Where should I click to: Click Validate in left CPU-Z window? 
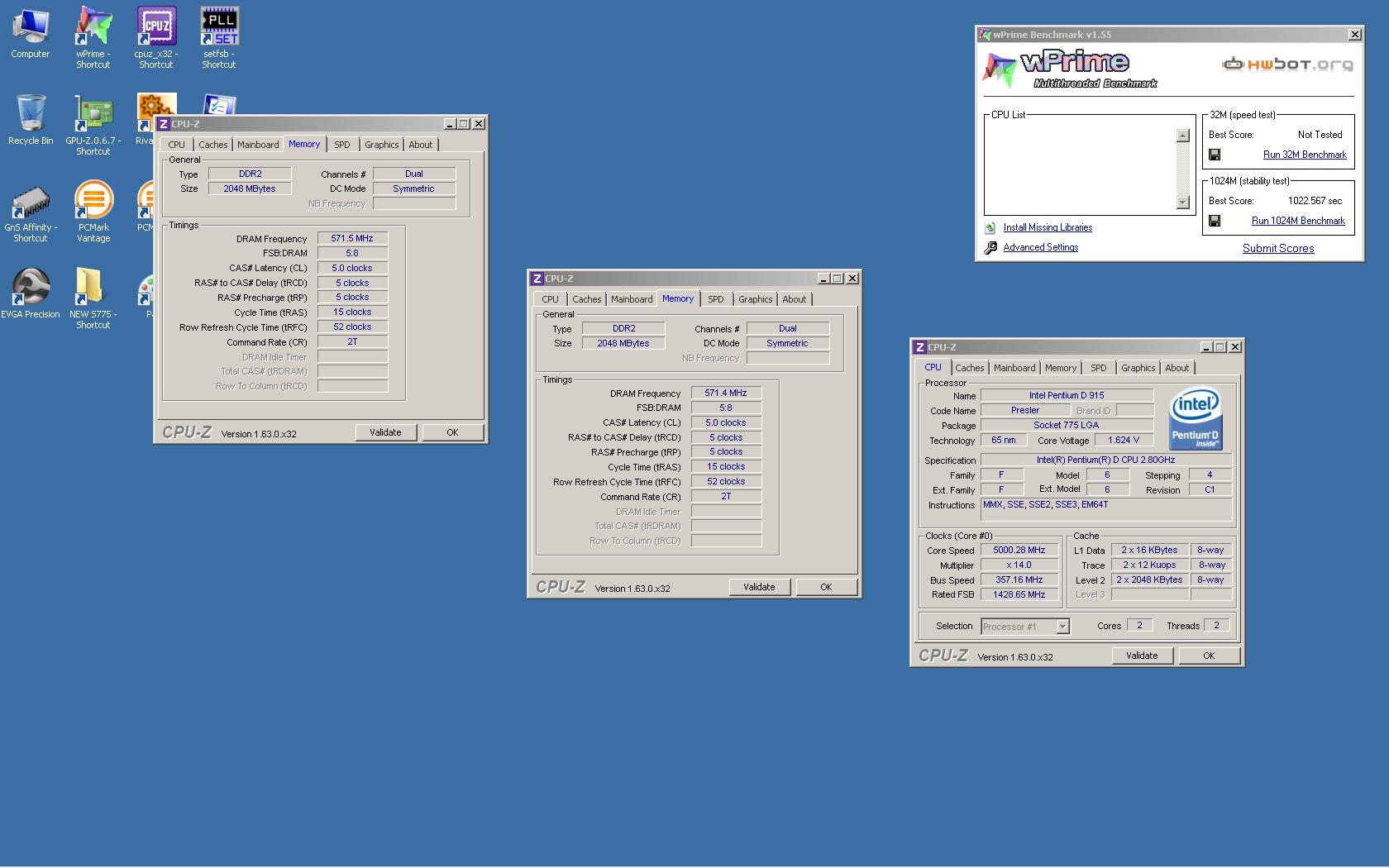tap(385, 432)
